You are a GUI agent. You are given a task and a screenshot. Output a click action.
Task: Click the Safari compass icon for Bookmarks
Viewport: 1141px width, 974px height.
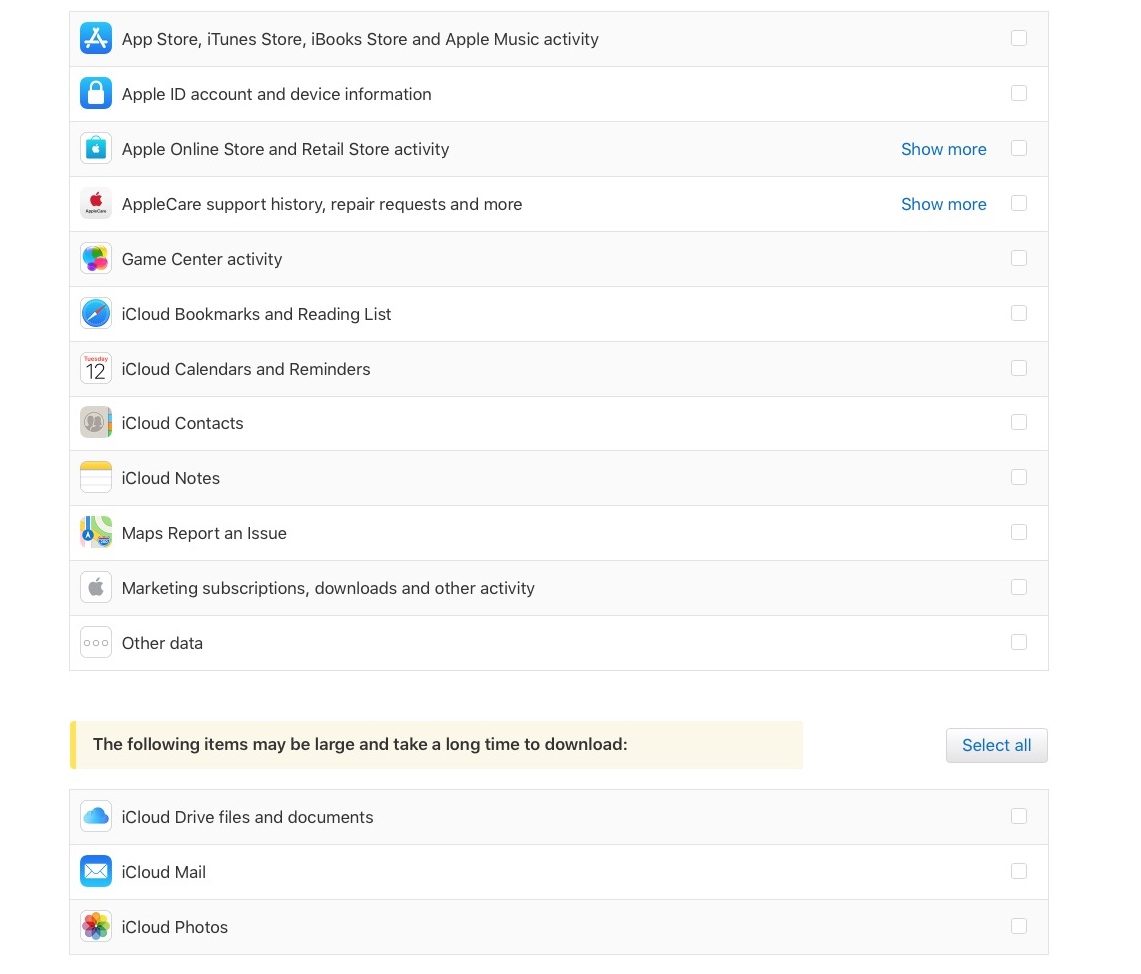[x=96, y=314]
